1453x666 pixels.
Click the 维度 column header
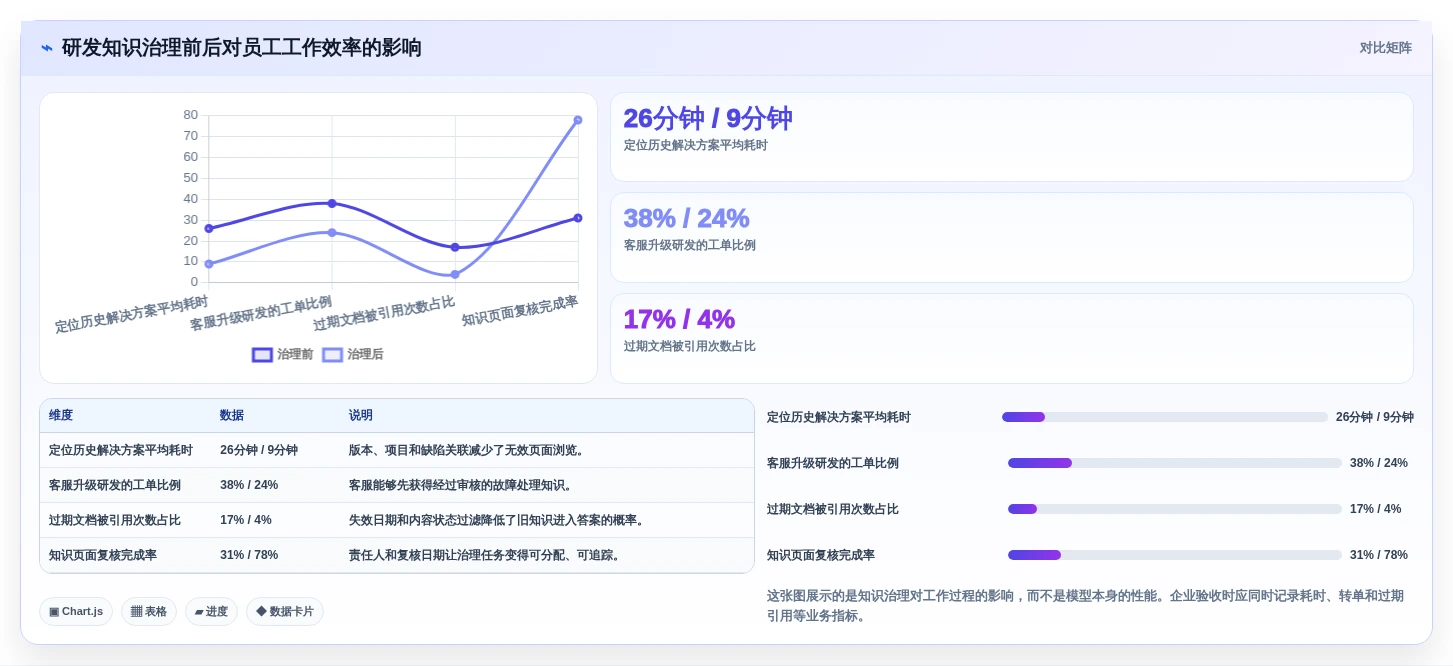[61, 415]
